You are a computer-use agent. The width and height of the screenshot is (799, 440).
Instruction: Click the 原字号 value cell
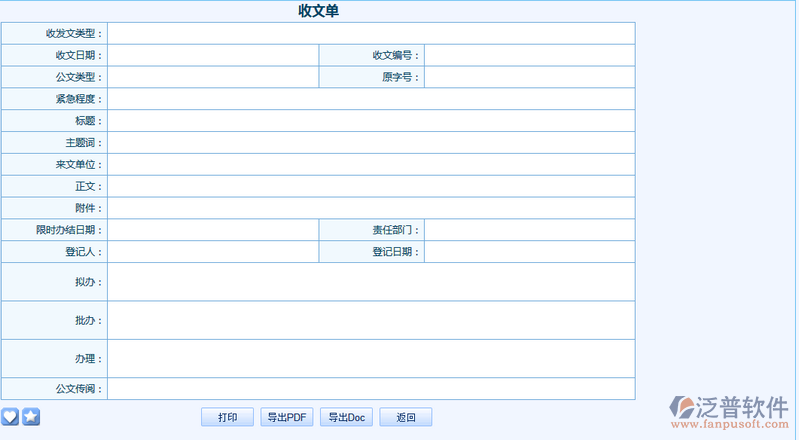click(529, 78)
